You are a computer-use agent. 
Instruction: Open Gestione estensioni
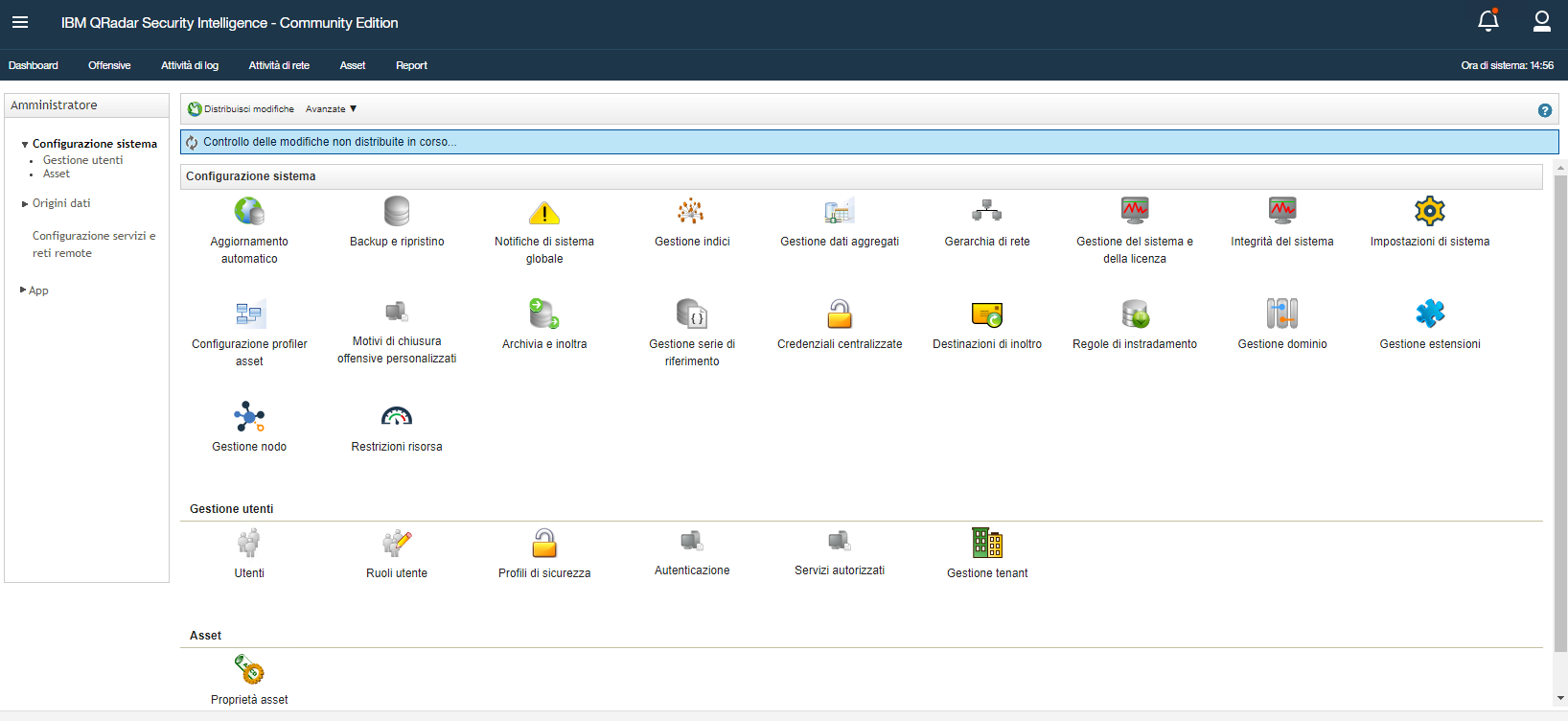pos(1430,325)
